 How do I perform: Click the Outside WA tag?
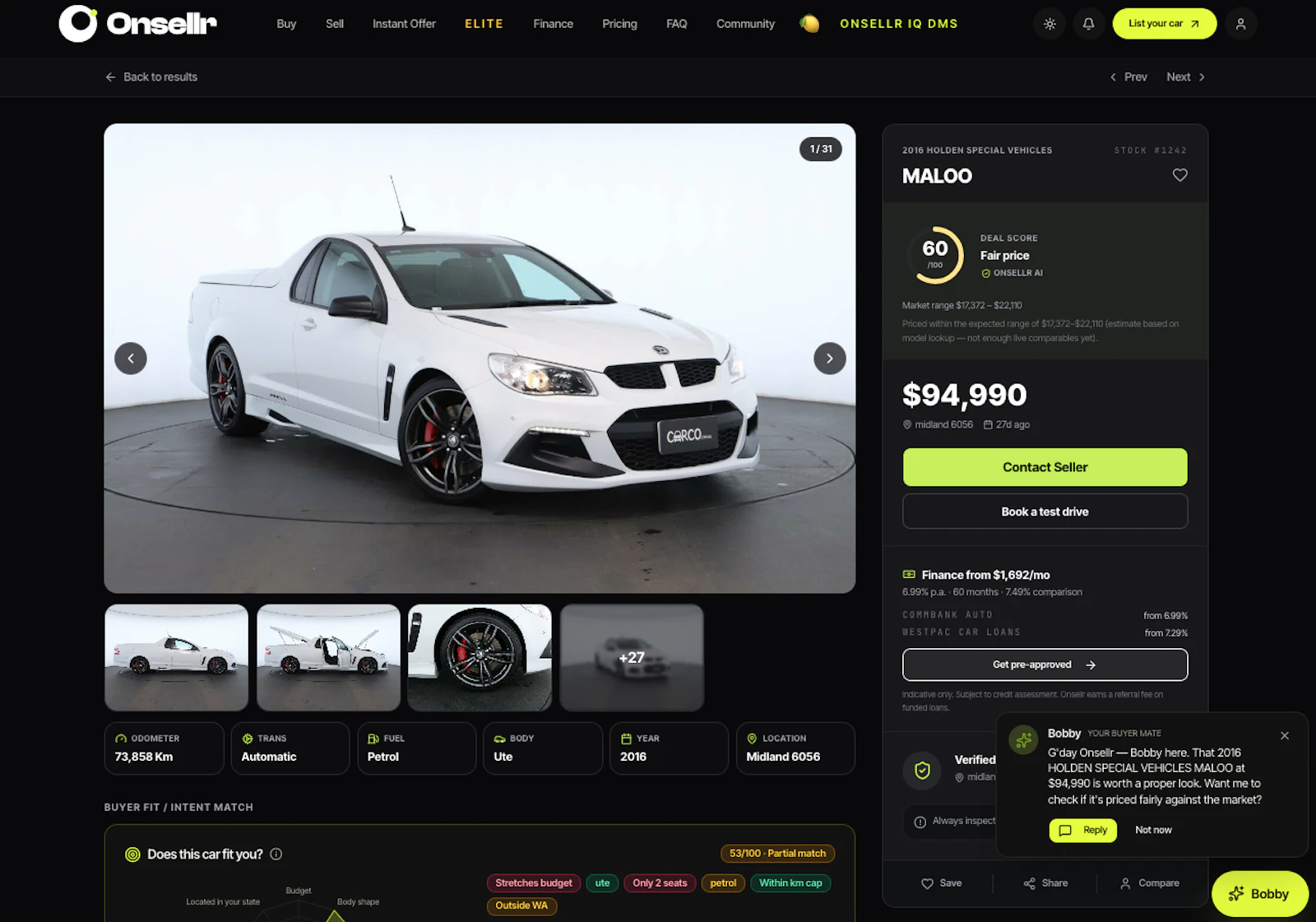[x=521, y=906]
